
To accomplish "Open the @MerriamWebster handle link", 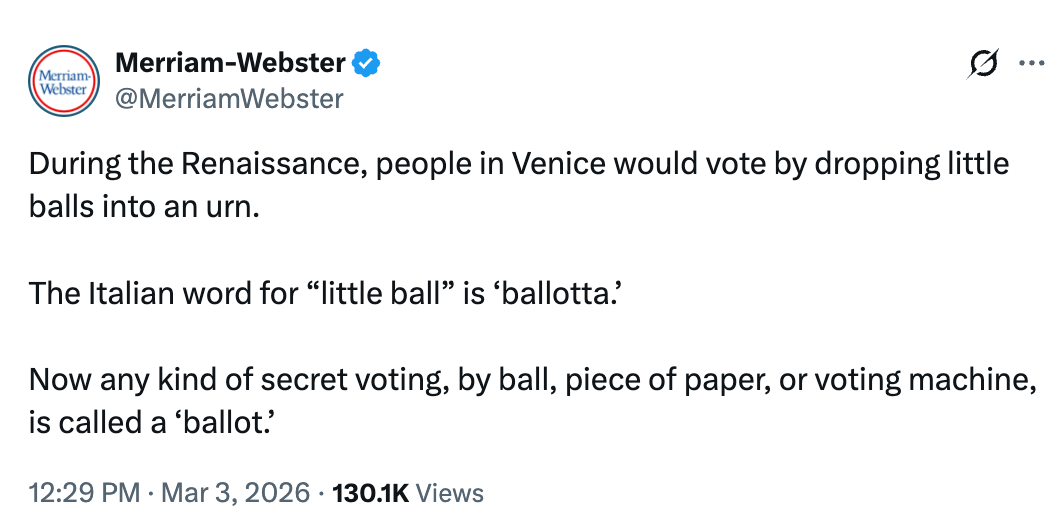I will click(x=230, y=98).
